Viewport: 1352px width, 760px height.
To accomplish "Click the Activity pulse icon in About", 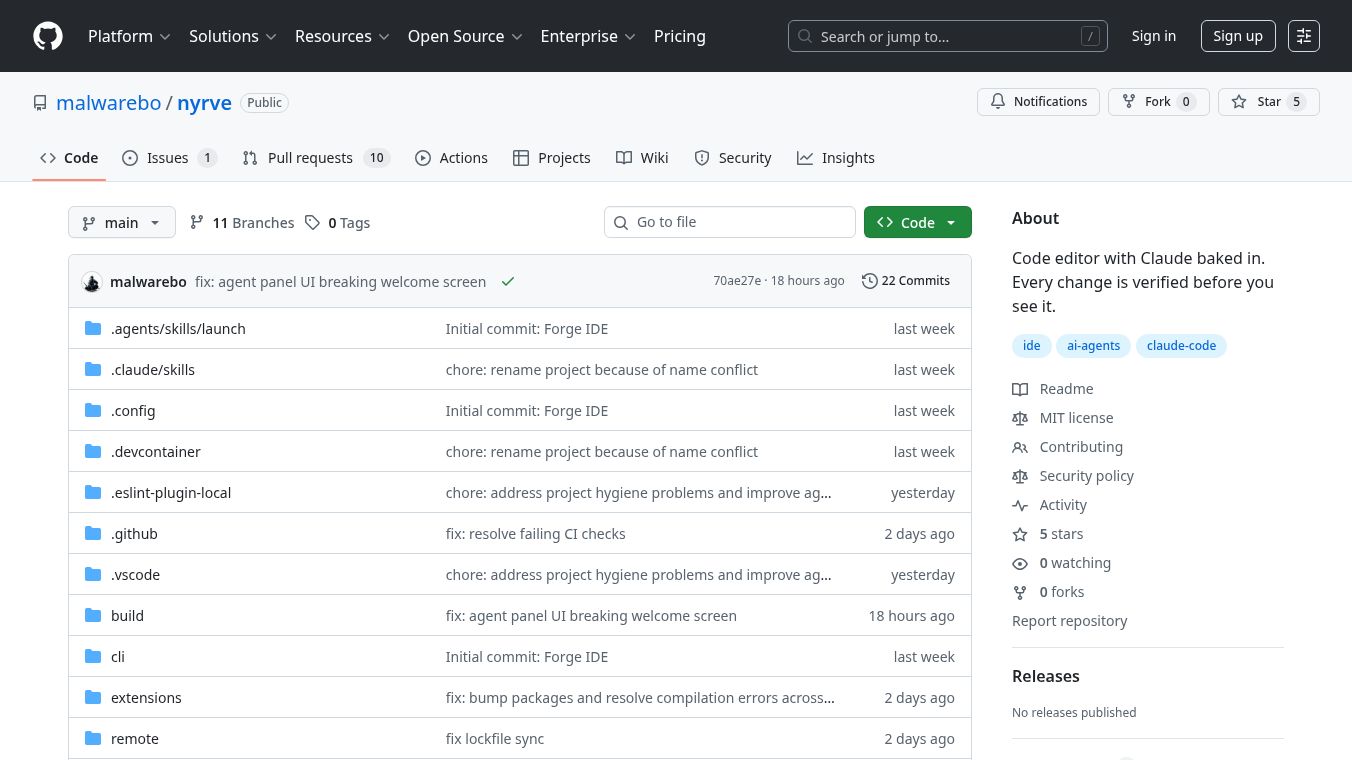I will coord(1020,505).
